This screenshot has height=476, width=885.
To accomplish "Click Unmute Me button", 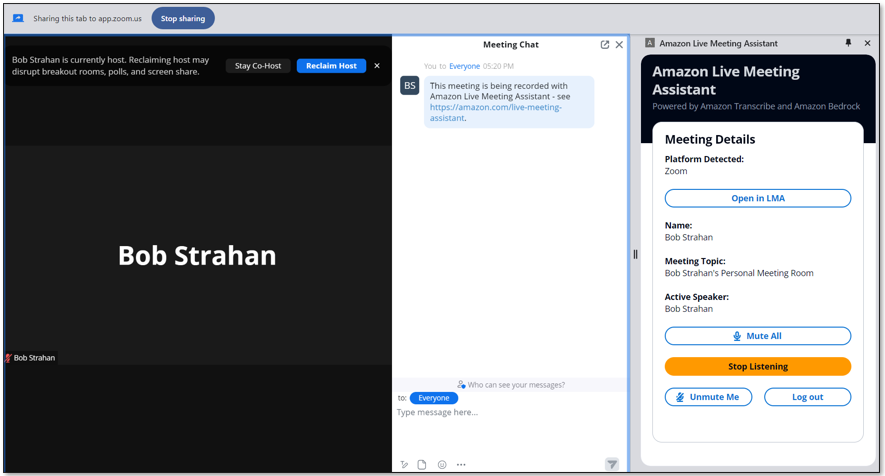I will click(x=708, y=397).
